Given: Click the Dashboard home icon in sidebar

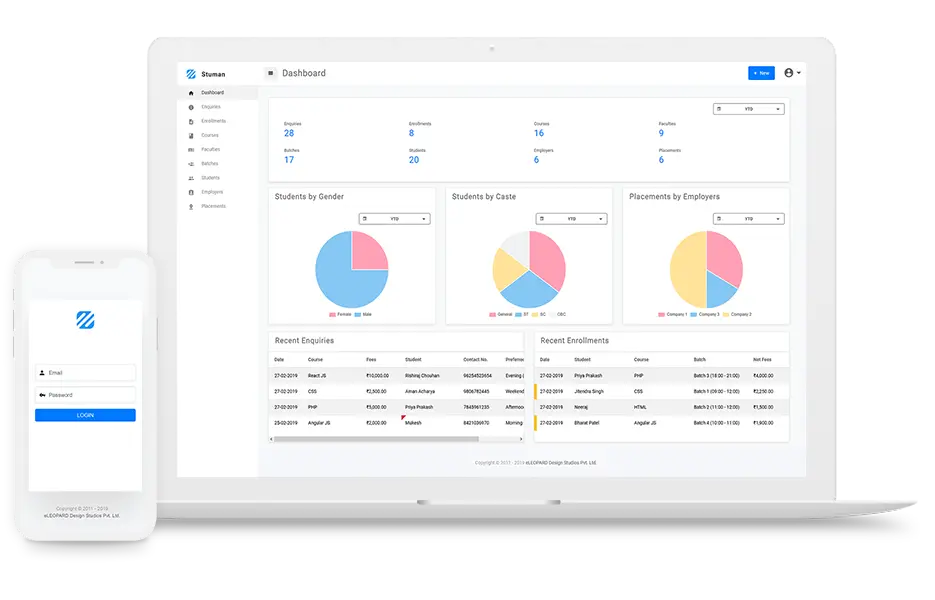Looking at the screenshot, I should coord(191,93).
